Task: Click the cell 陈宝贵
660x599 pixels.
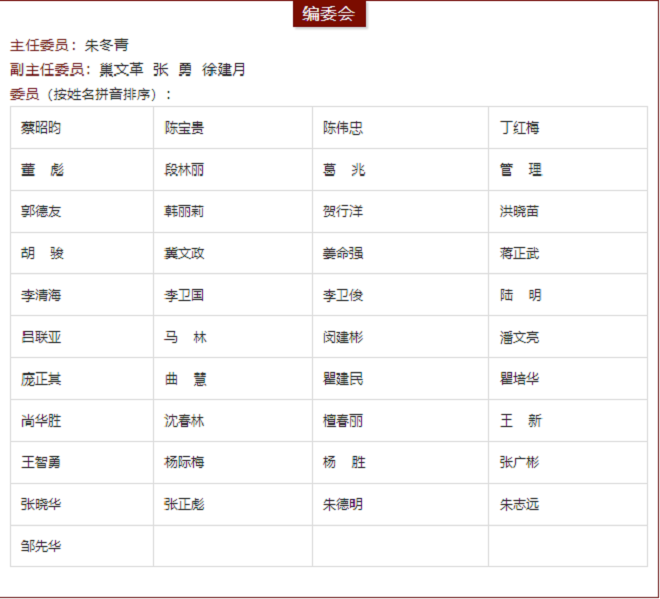Action: (x=233, y=128)
